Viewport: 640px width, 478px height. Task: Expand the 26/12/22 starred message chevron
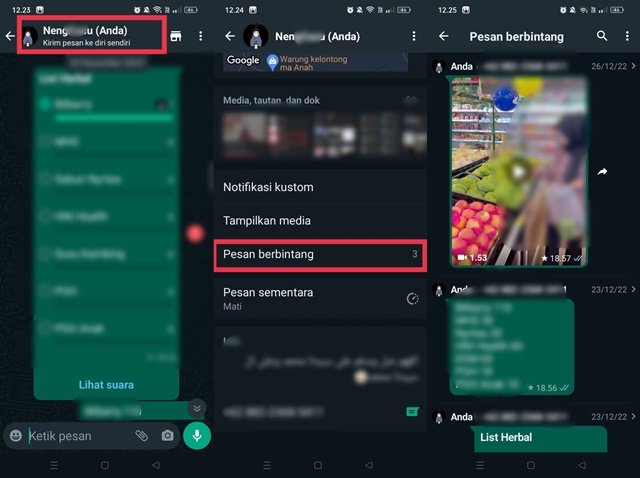click(x=633, y=66)
